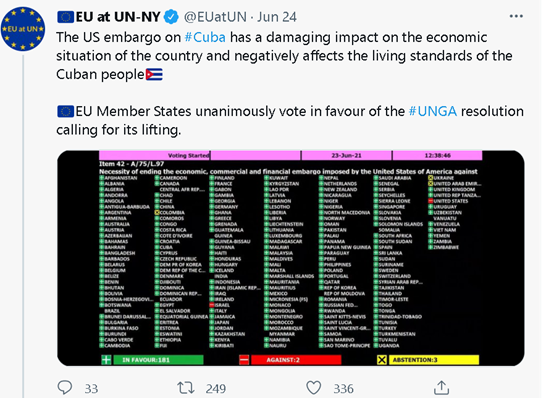Follow the #Cuba hashtag link
This screenshot has width=554, height=398.
point(205,37)
